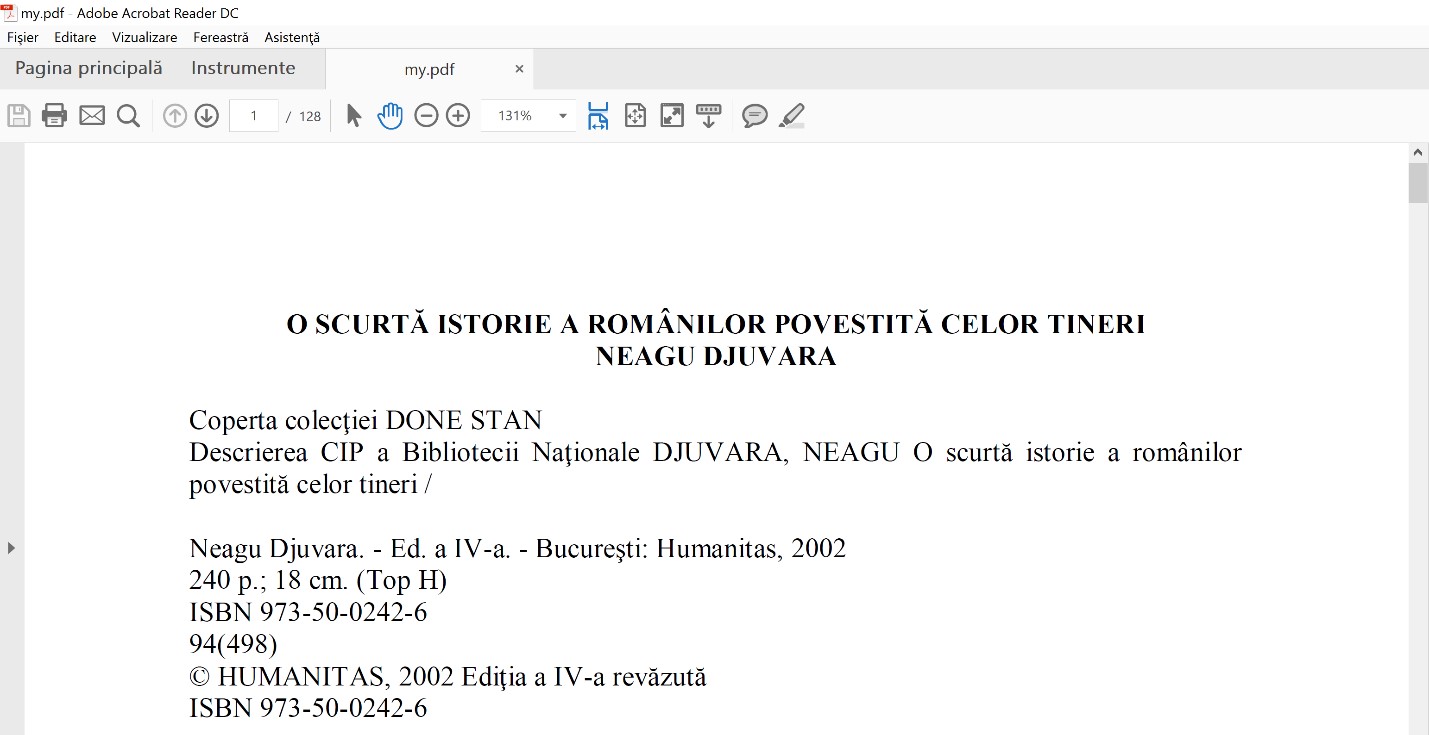Zoom in with plus icon

pyautogui.click(x=458, y=116)
